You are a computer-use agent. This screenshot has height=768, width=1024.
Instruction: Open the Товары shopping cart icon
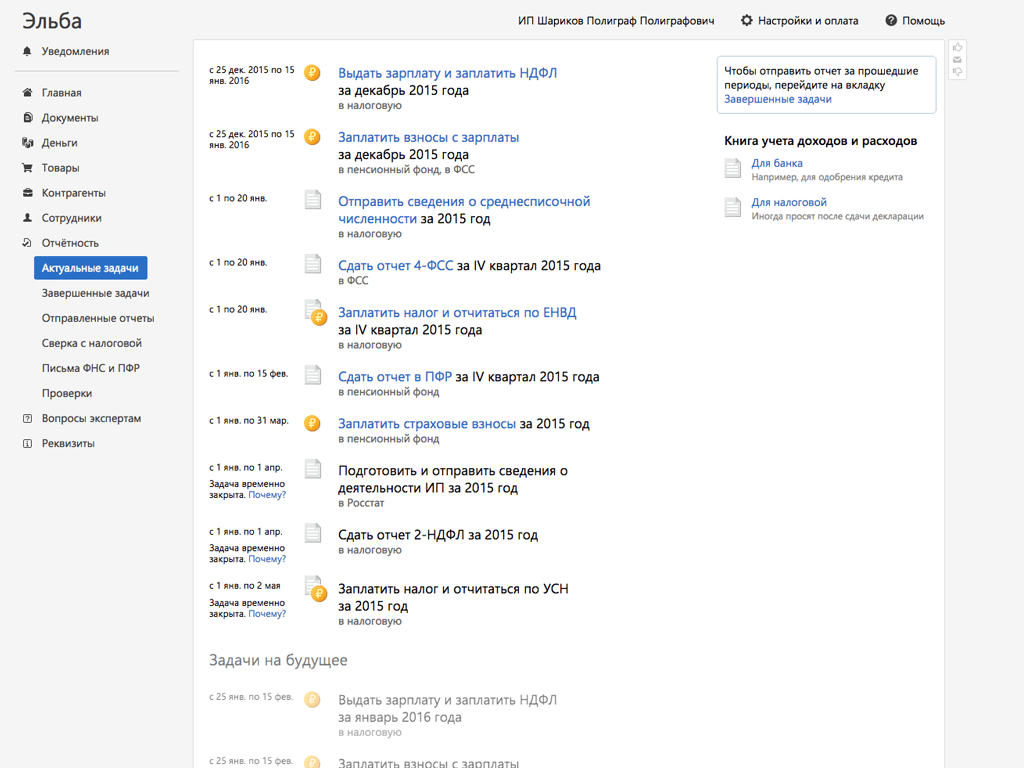click(x=27, y=168)
